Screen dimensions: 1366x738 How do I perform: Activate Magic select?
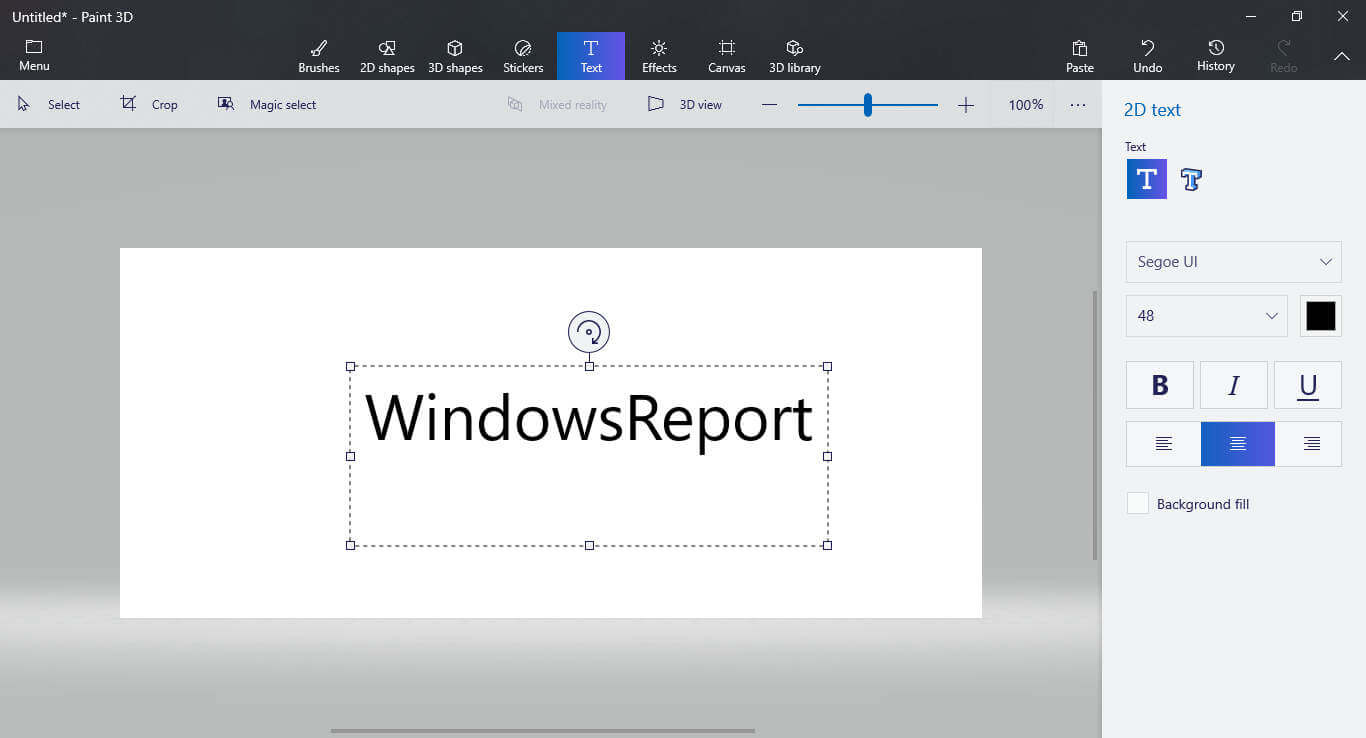click(267, 104)
